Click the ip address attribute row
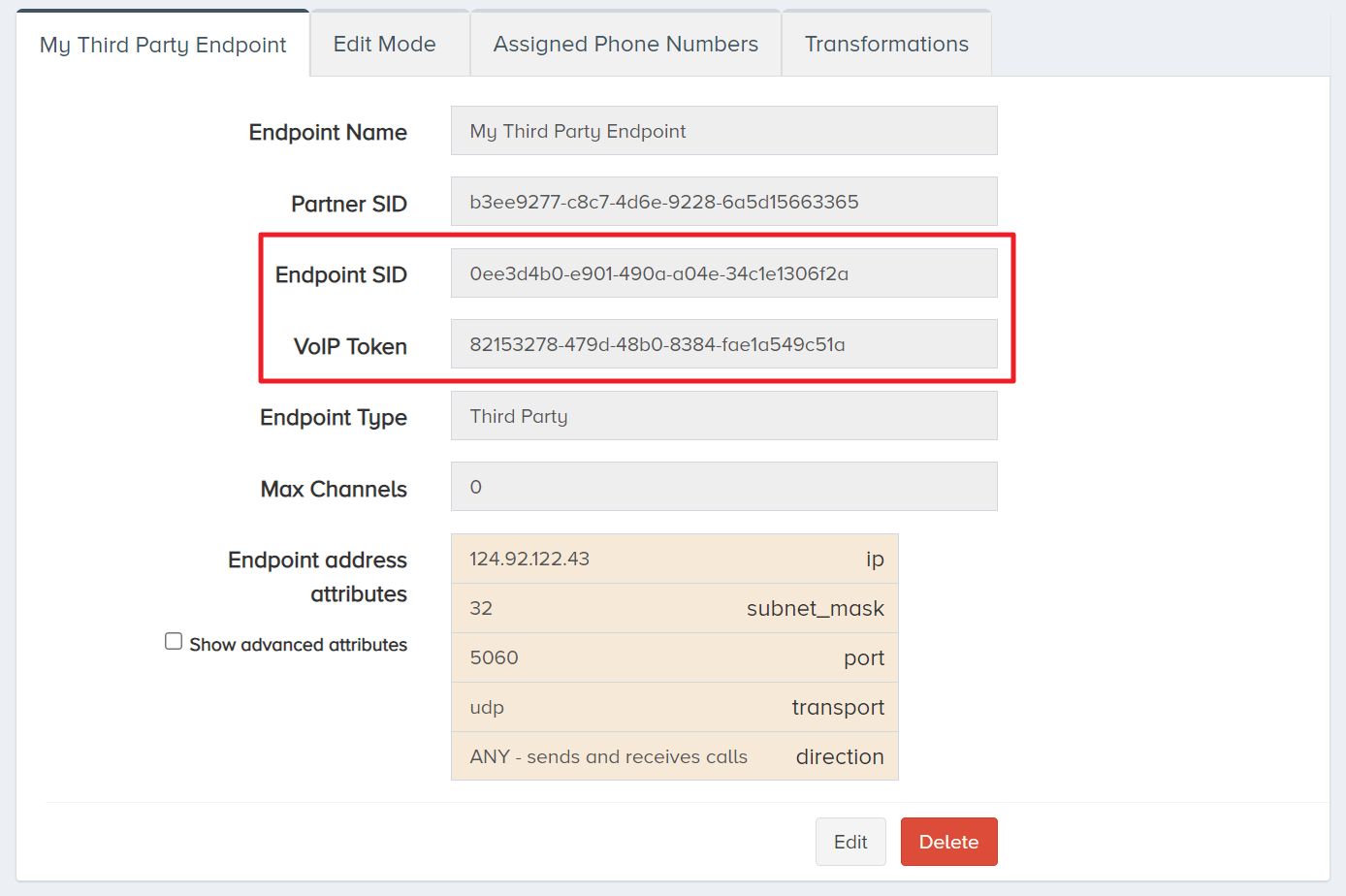This screenshot has width=1346, height=896. pos(675,559)
